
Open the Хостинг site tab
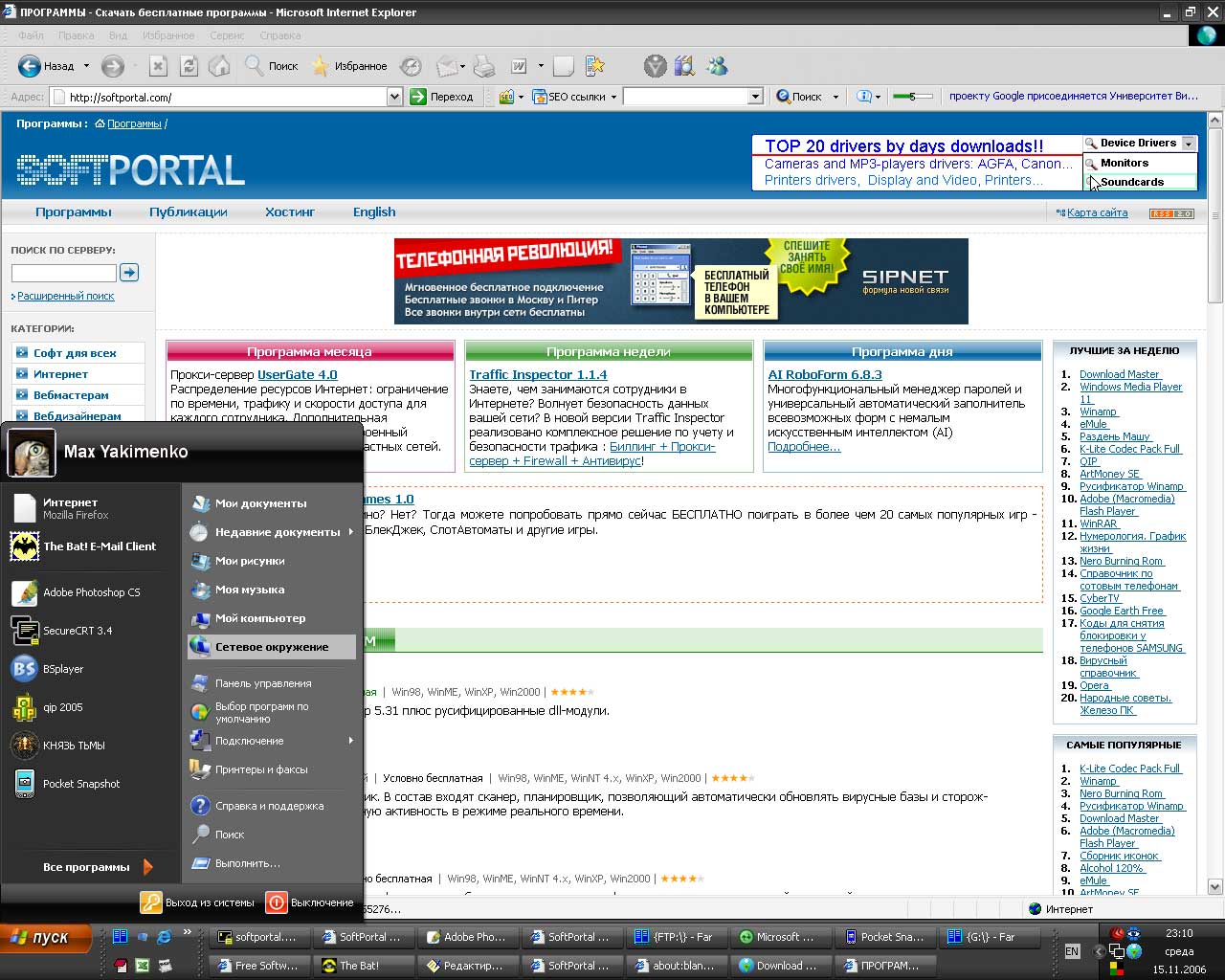(290, 212)
